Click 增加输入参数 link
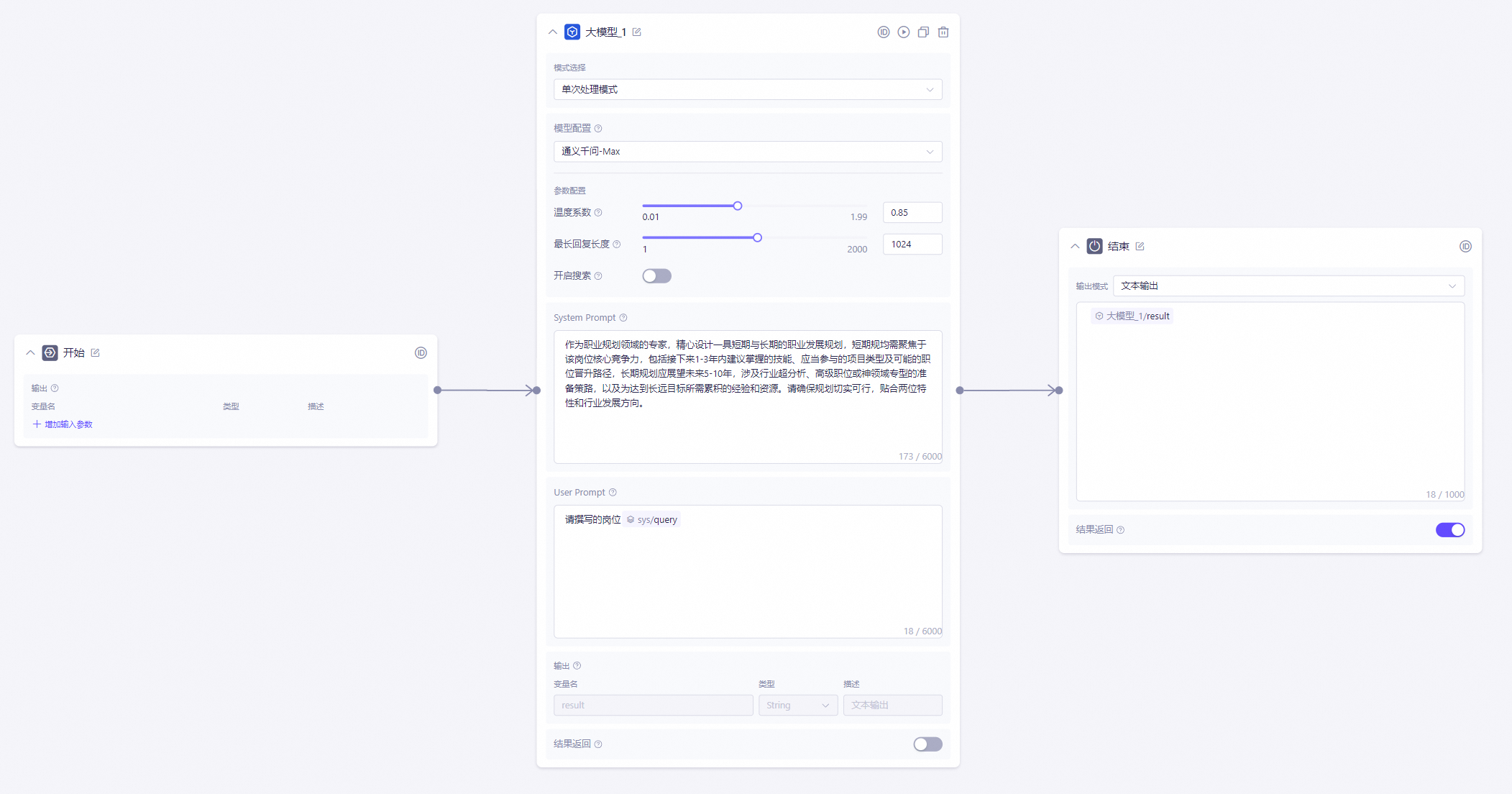Image resolution: width=1512 pixels, height=794 pixels. [x=63, y=425]
